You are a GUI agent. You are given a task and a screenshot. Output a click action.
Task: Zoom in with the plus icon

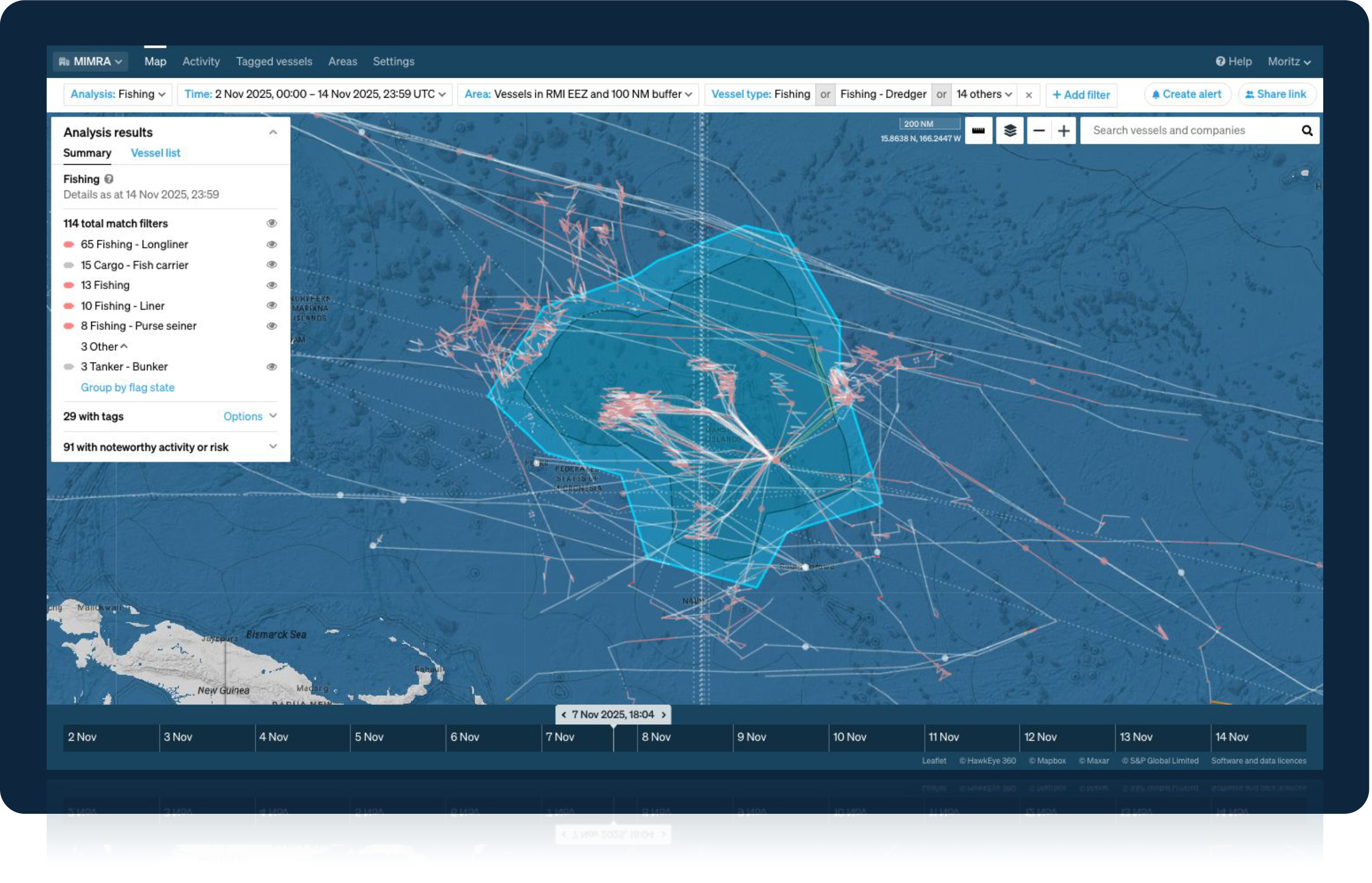(x=1065, y=131)
